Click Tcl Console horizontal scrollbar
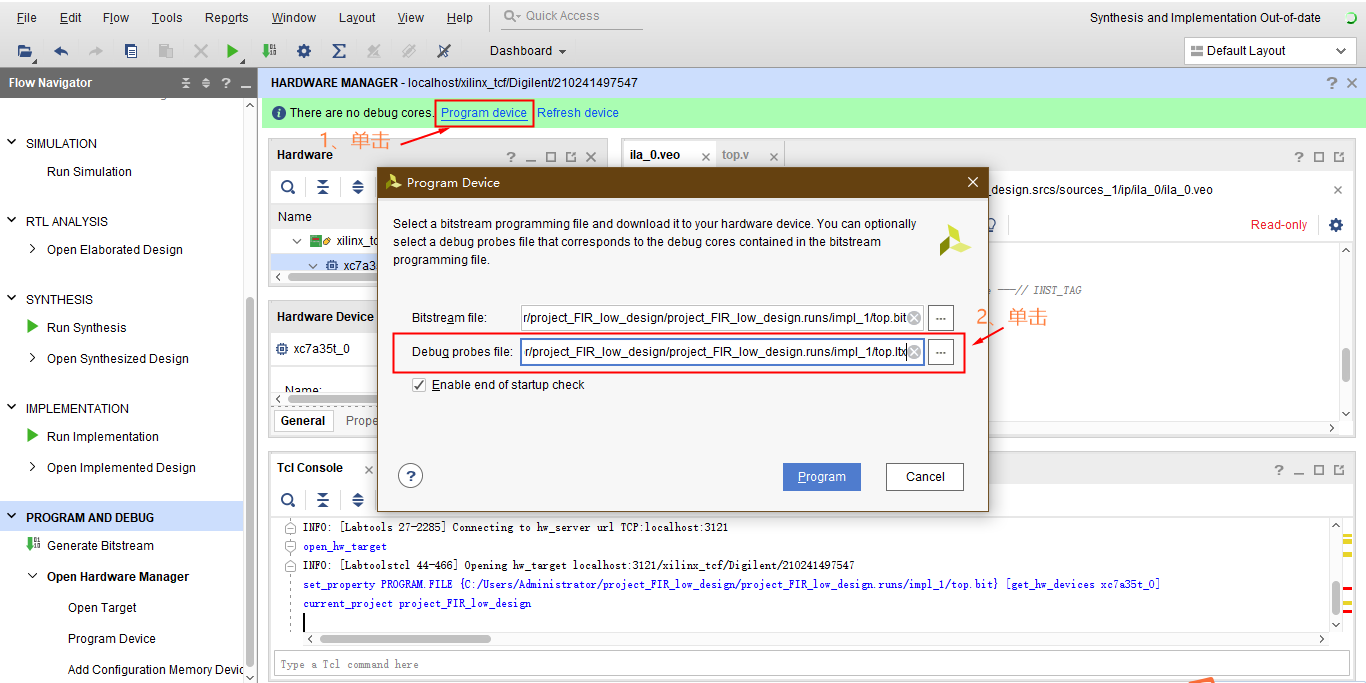Screen dimensions: 1366x683 pos(405,638)
